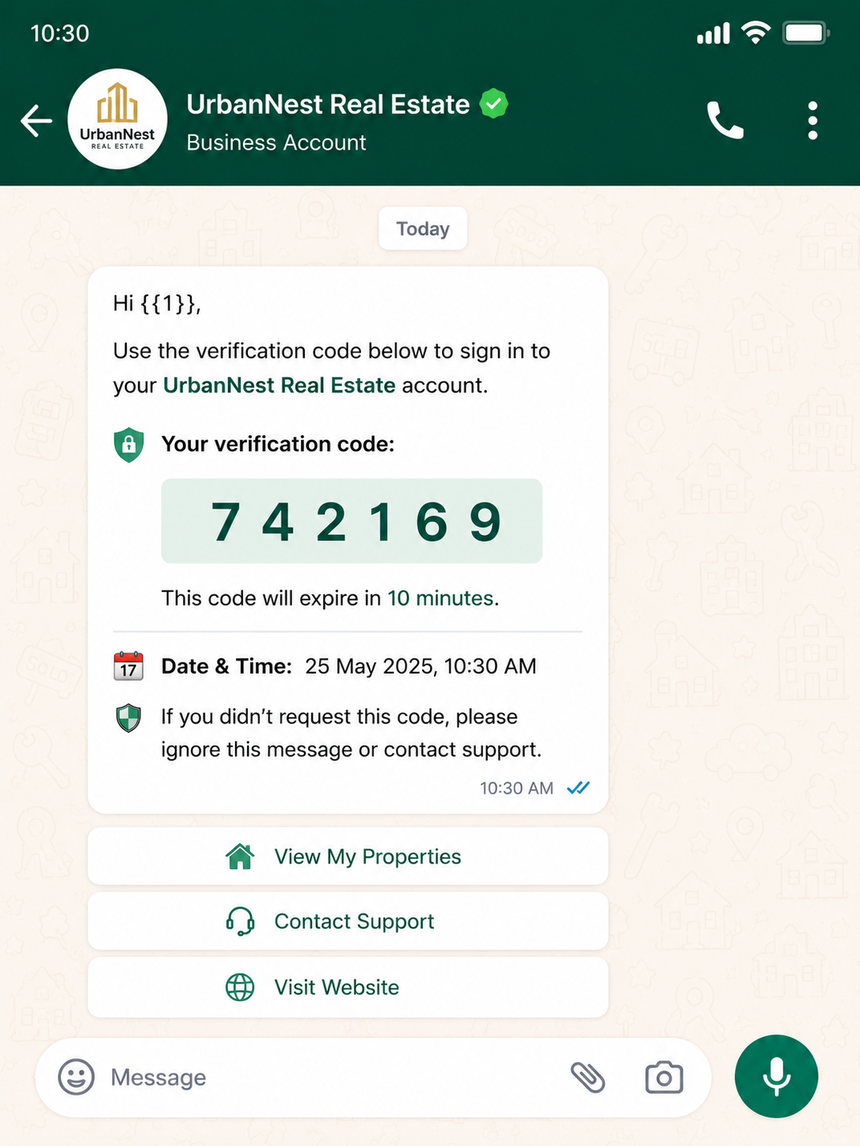860x1146 pixels.
Task: Tap the back arrow in the header
Action: [37, 121]
